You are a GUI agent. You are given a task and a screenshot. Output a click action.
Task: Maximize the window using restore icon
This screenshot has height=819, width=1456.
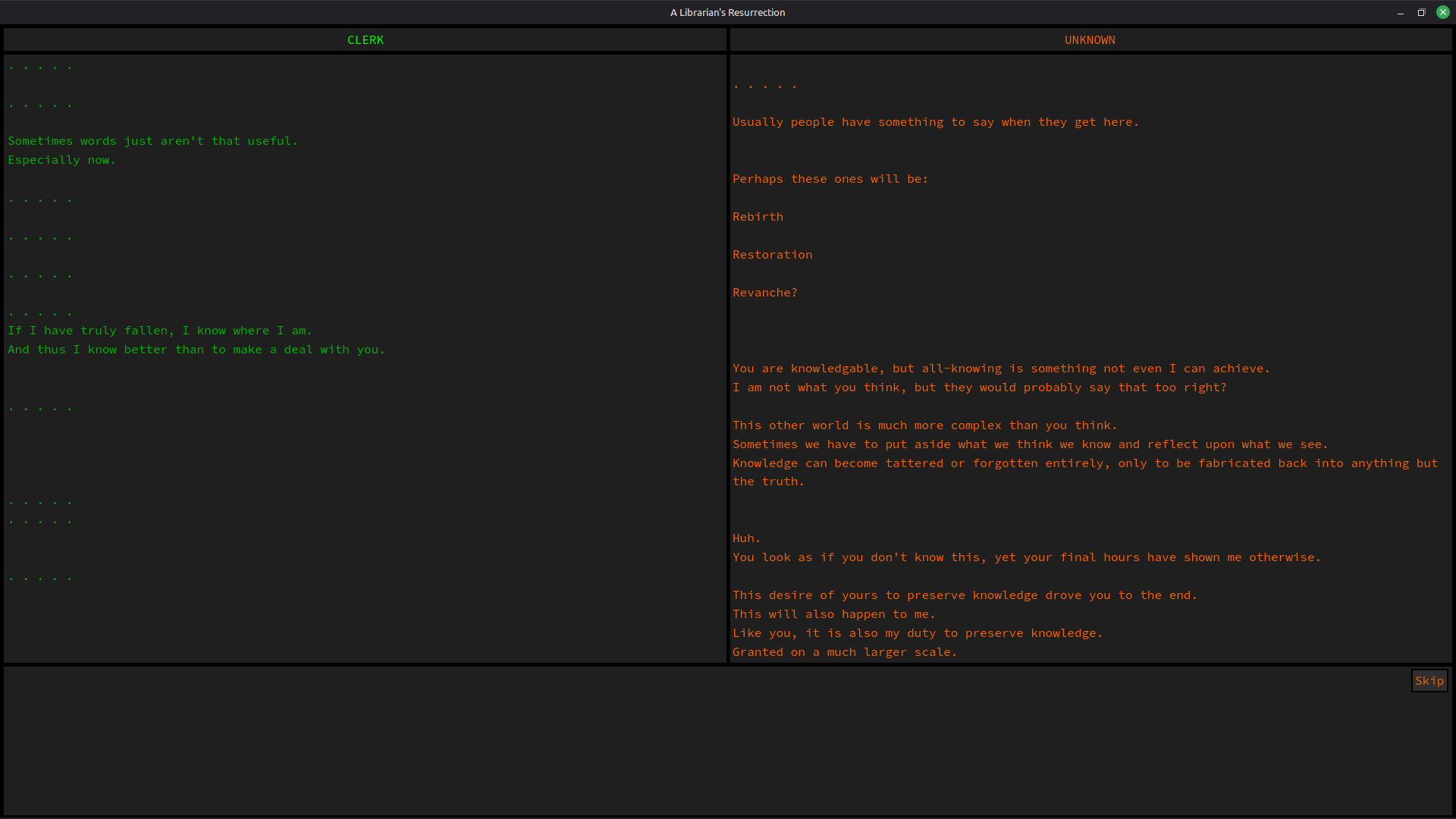tap(1421, 13)
